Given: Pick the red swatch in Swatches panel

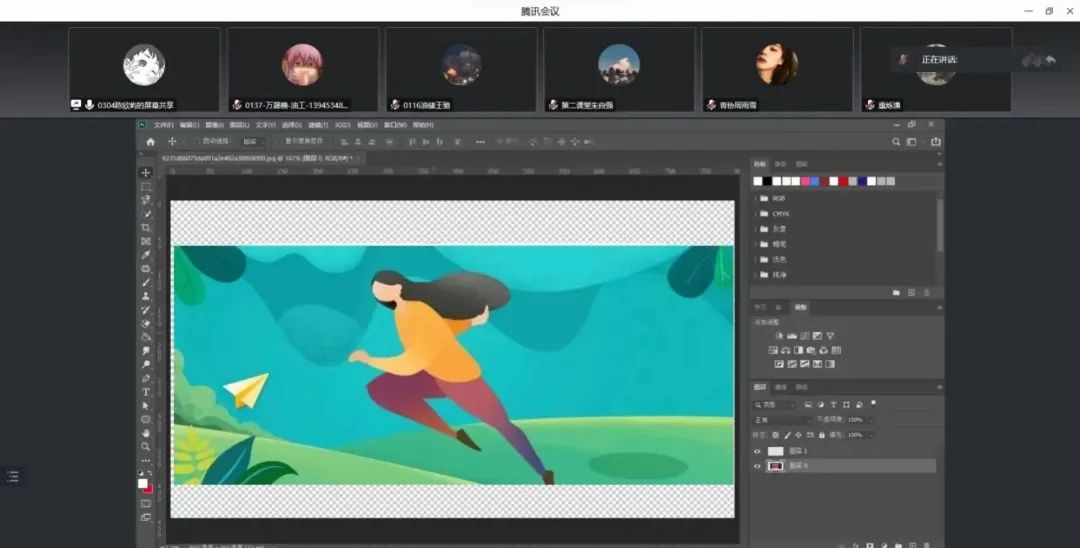Looking at the screenshot, I should (843, 181).
